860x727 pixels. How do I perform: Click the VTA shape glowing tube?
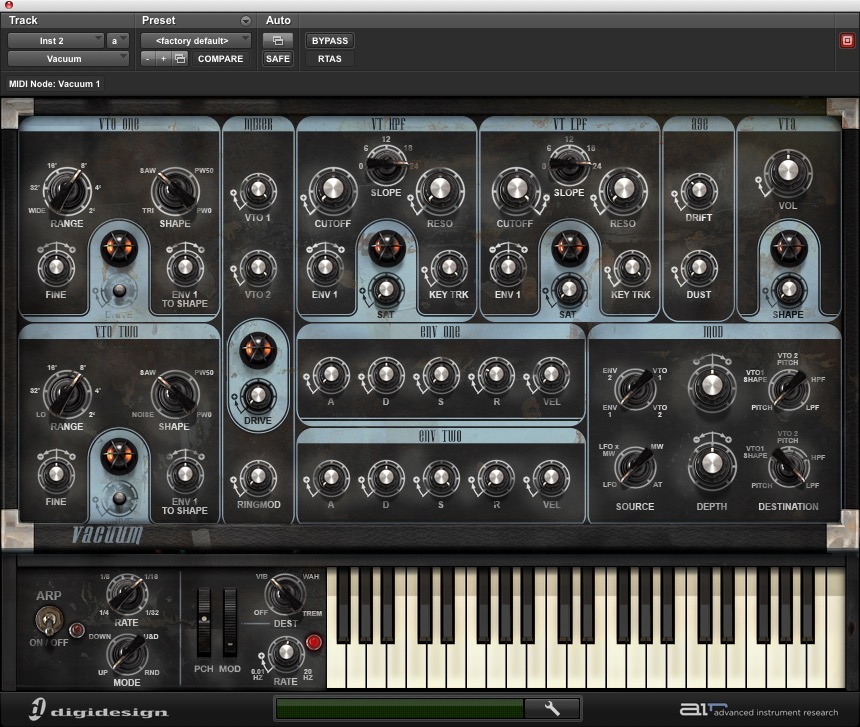(x=789, y=248)
